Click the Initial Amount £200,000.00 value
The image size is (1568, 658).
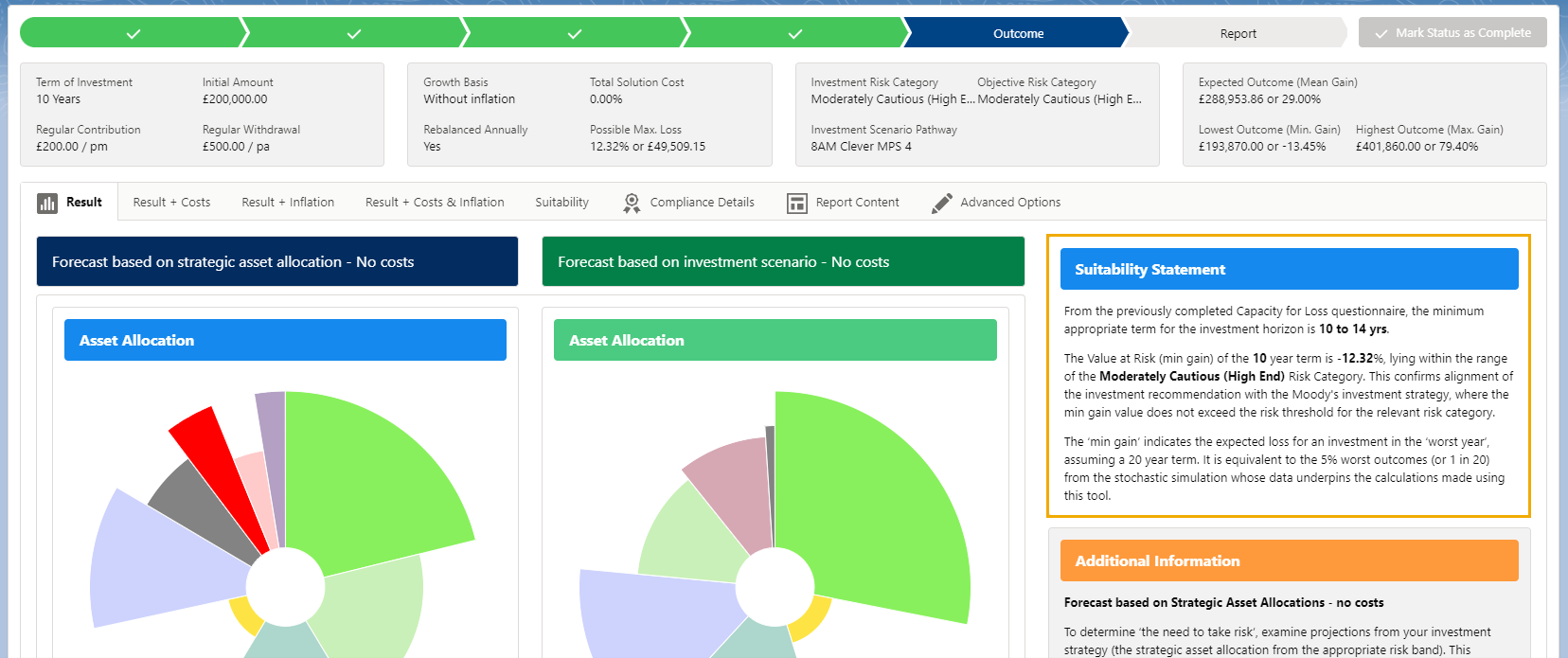coord(235,99)
